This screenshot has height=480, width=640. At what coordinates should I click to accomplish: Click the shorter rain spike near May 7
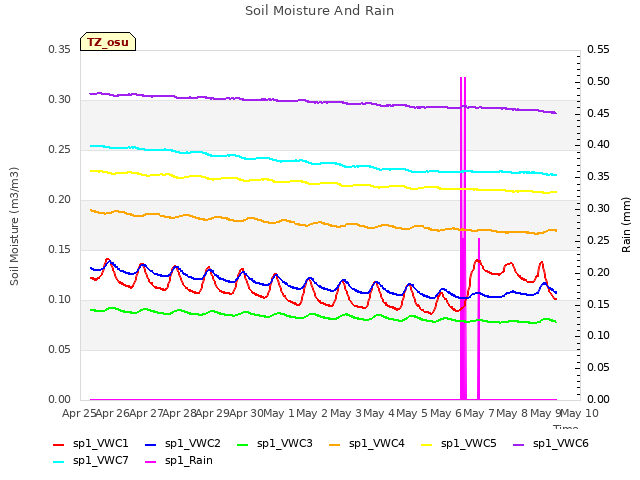(x=479, y=319)
